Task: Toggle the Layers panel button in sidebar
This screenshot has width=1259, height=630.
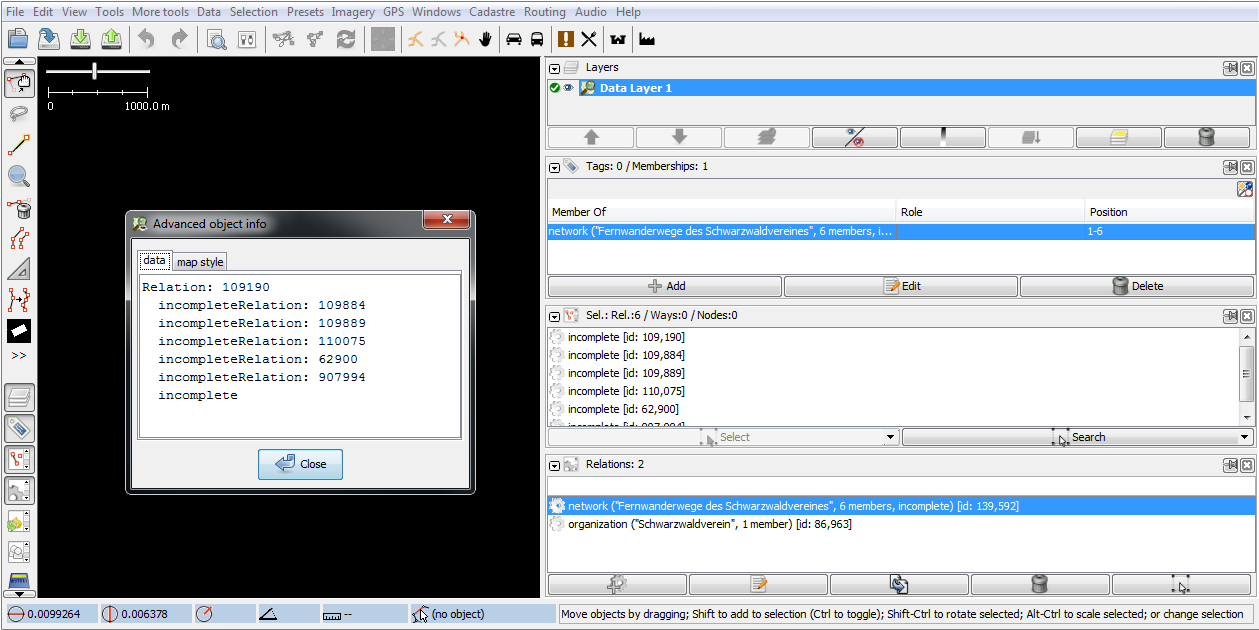Action: point(19,398)
